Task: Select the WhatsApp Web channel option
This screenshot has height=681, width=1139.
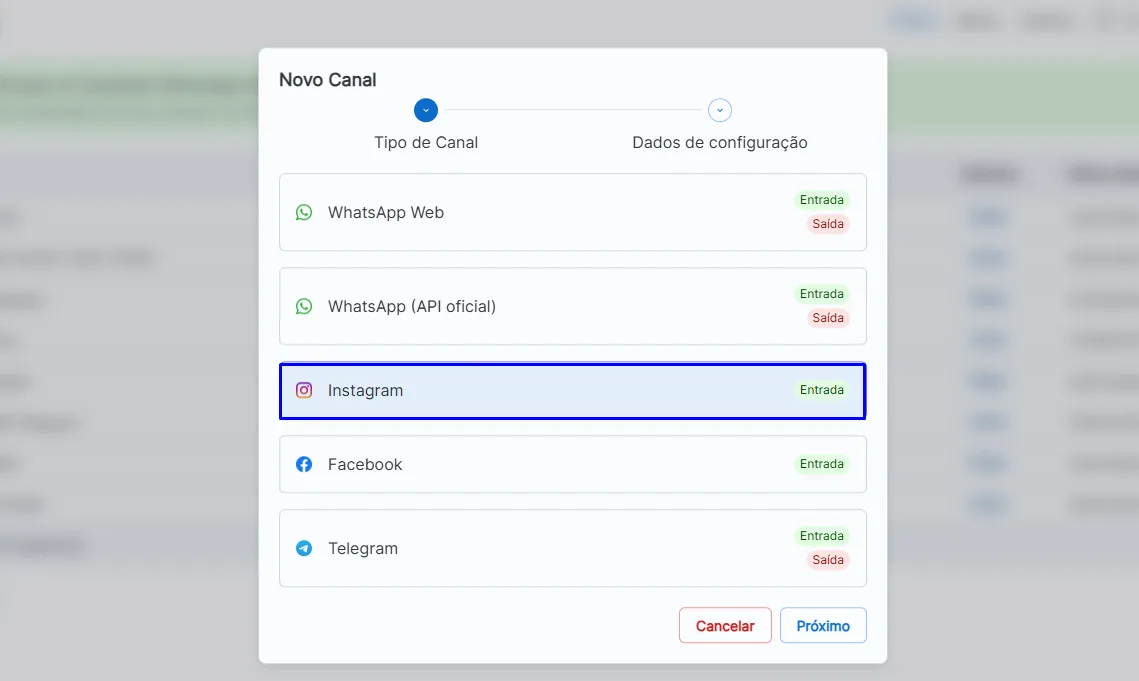Action: (x=572, y=212)
